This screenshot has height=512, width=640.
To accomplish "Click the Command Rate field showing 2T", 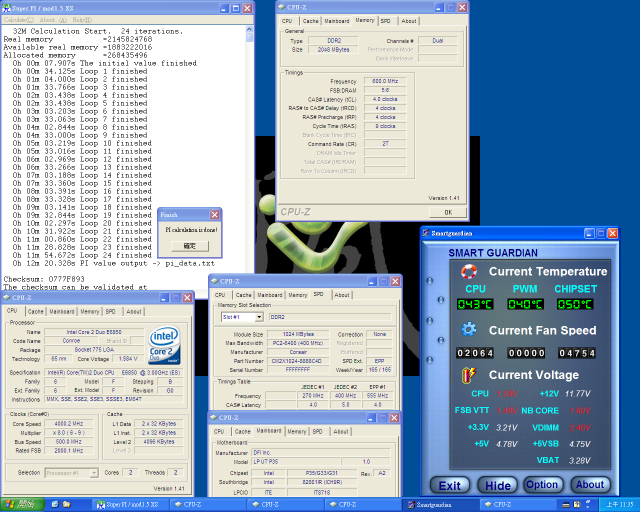I will [x=385, y=144].
